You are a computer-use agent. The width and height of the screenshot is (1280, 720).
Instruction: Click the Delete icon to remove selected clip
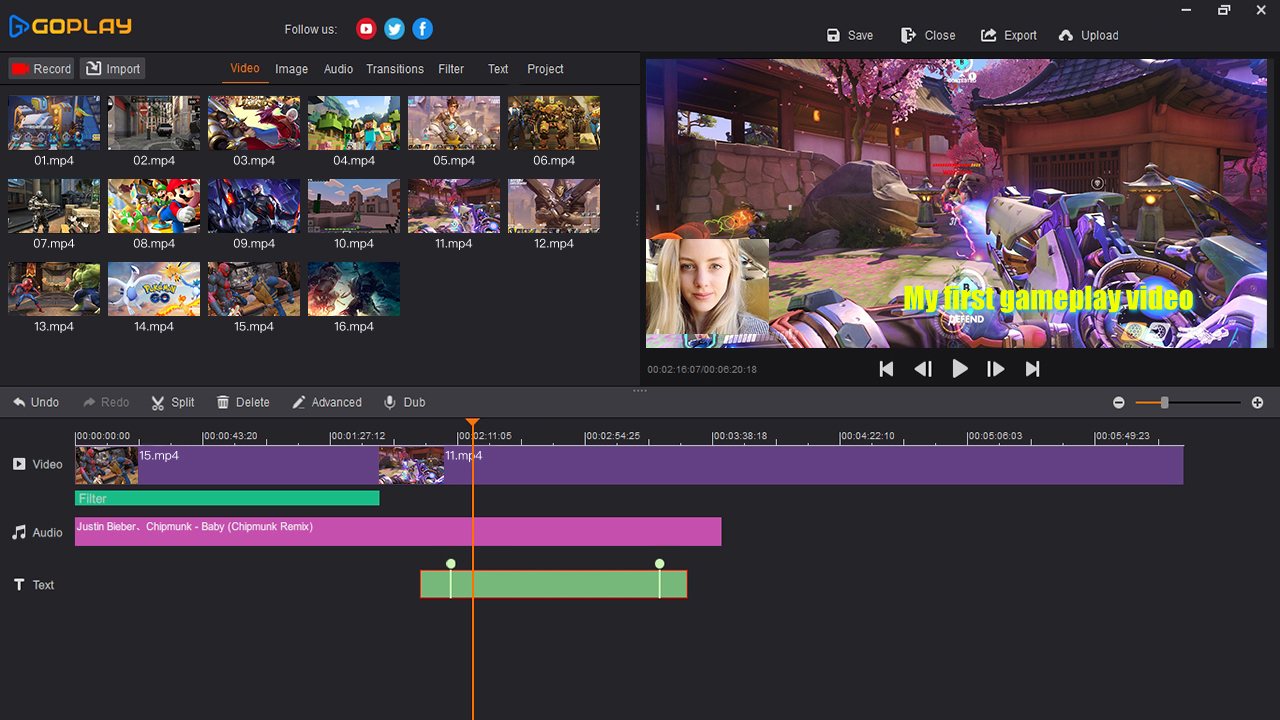(243, 402)
